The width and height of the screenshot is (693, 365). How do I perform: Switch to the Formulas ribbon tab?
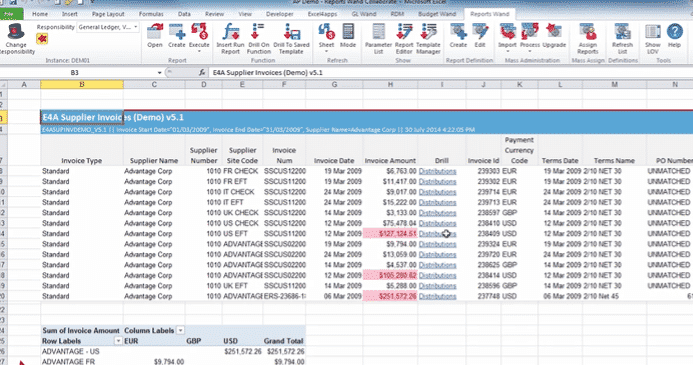click(x=151, y=14)
